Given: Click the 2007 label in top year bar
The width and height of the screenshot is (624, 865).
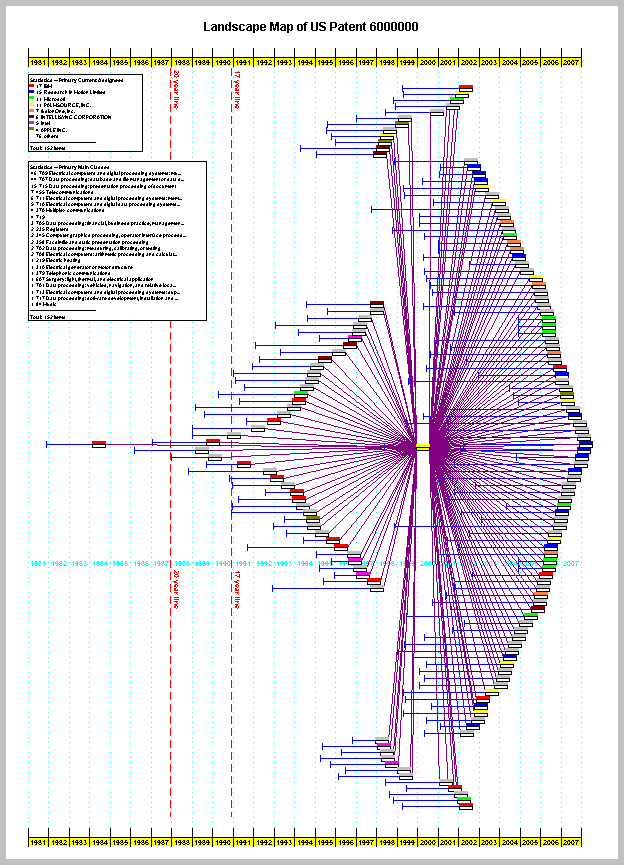Looking at the screenshot, I should (571, 62).
